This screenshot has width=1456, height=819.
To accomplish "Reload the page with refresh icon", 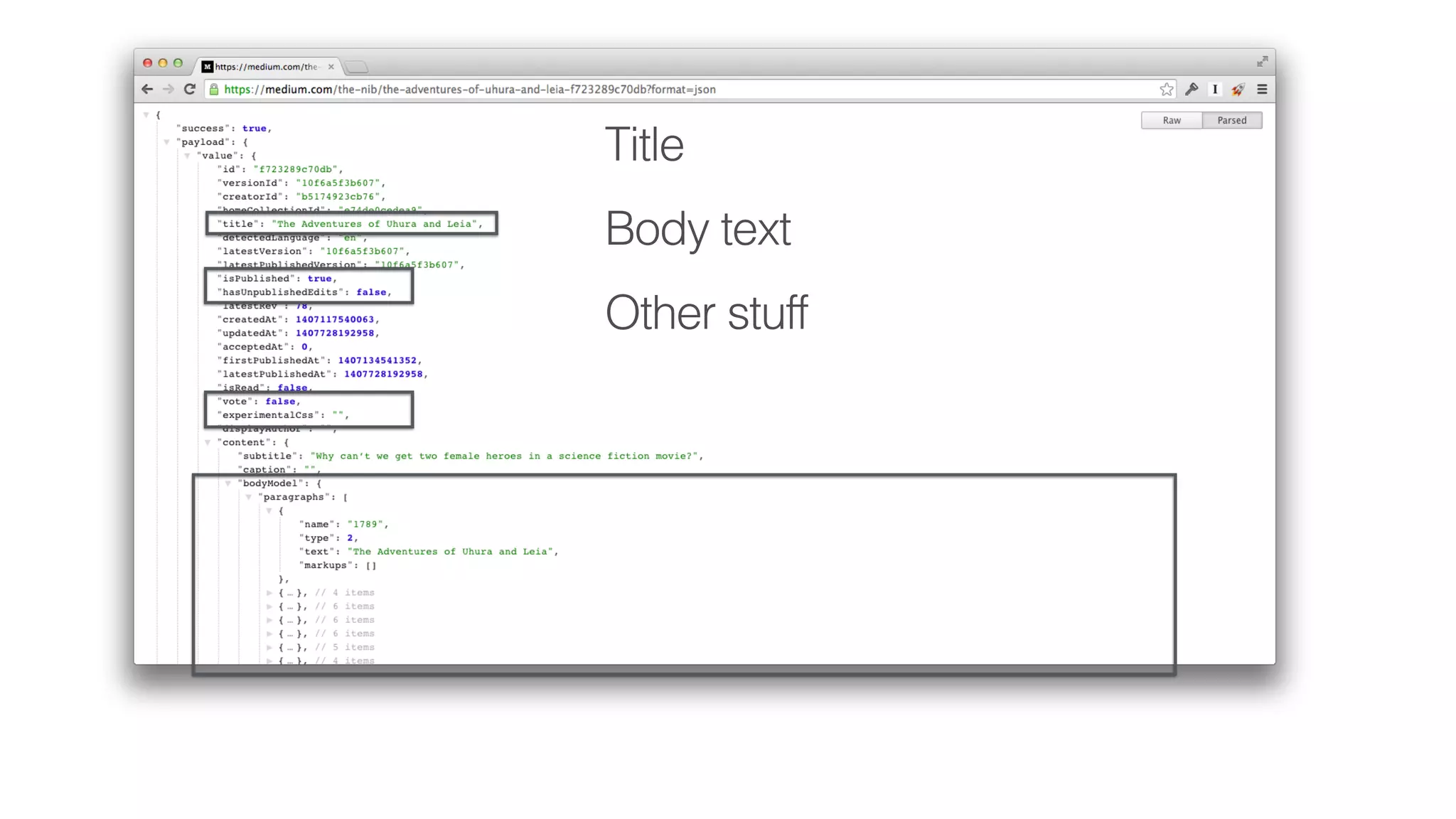I will click(189, 89).
